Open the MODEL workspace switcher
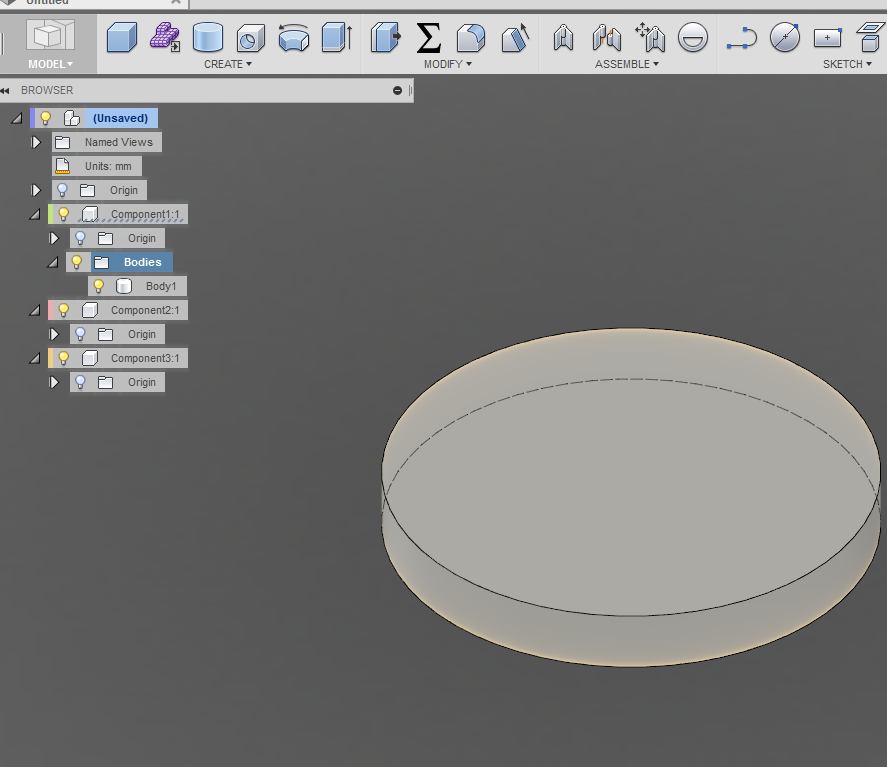This screenshot has height=767, width=887. click(x=48, y=63)
